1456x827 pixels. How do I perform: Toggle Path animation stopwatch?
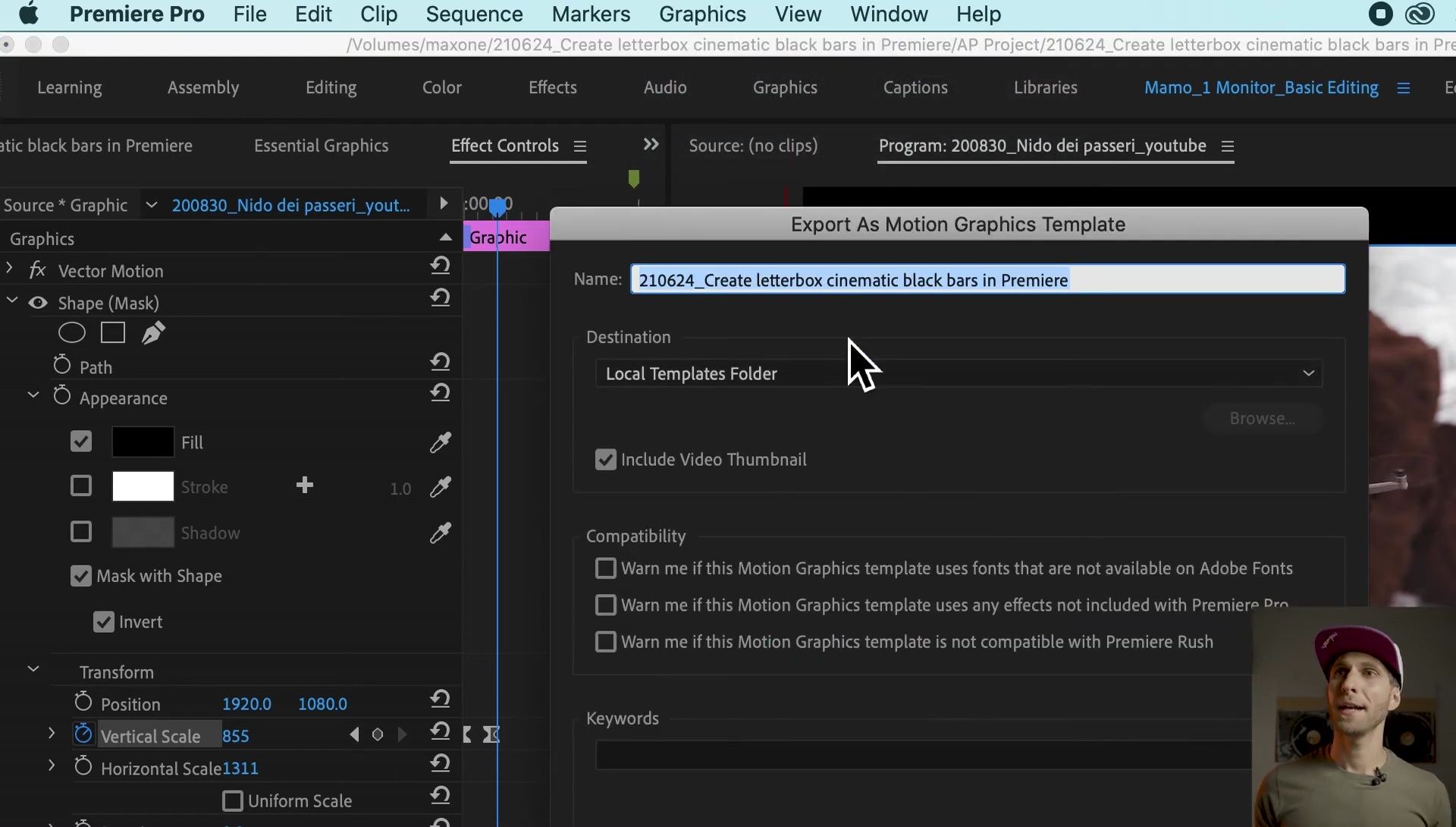coord(62,365)
